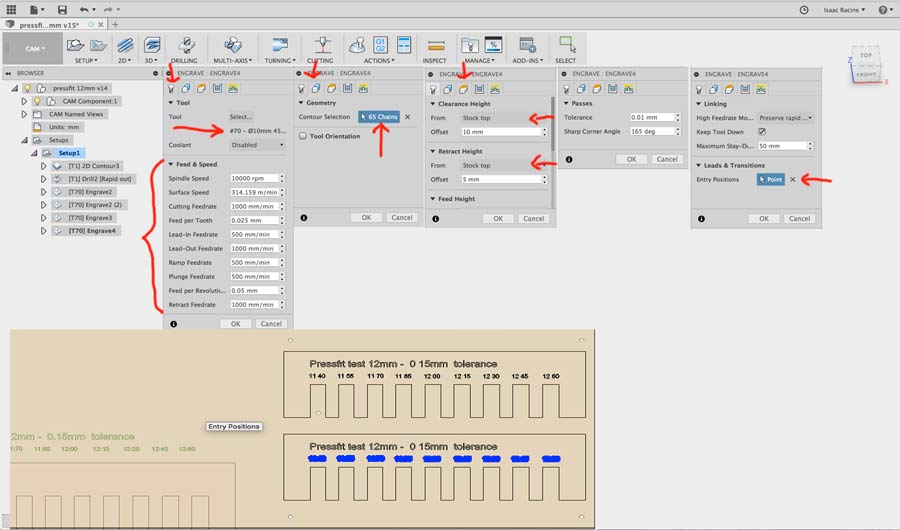Enable the Tool Orientation checkbox
Viewport: 900px width, 530px height.
click(303, 136)
